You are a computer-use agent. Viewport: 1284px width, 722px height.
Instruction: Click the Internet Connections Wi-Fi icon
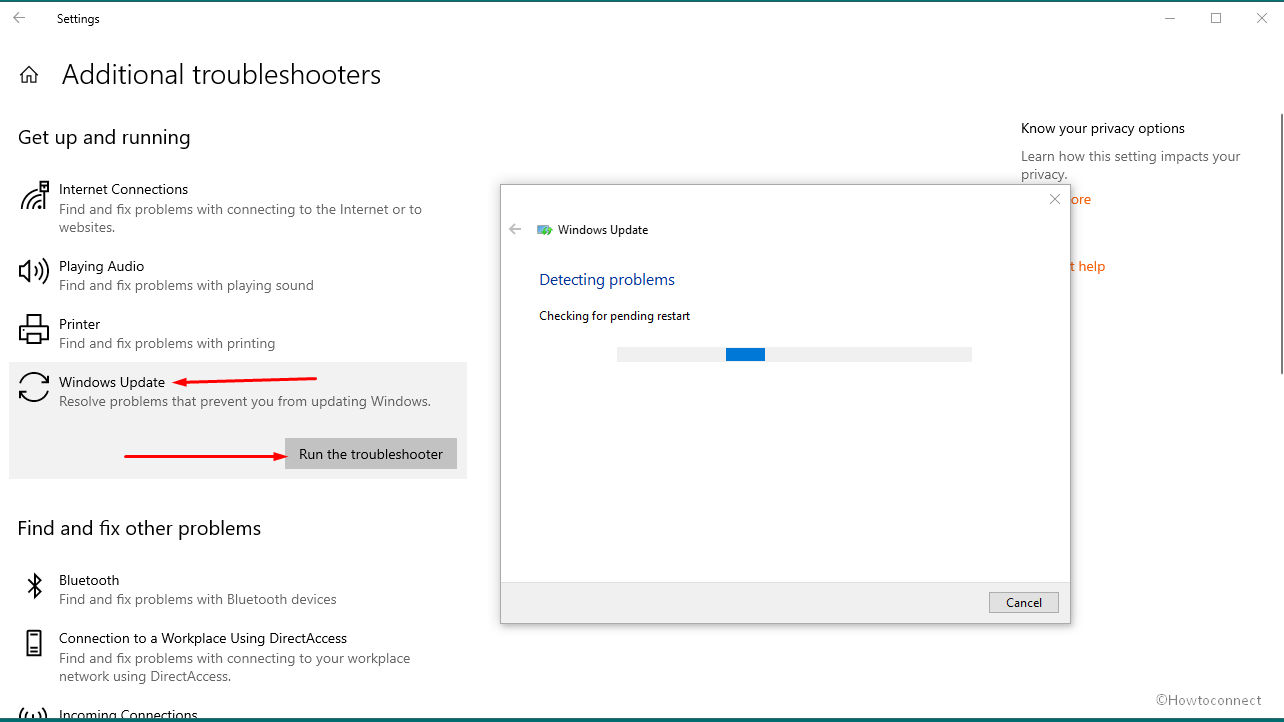tap(34, 196)
